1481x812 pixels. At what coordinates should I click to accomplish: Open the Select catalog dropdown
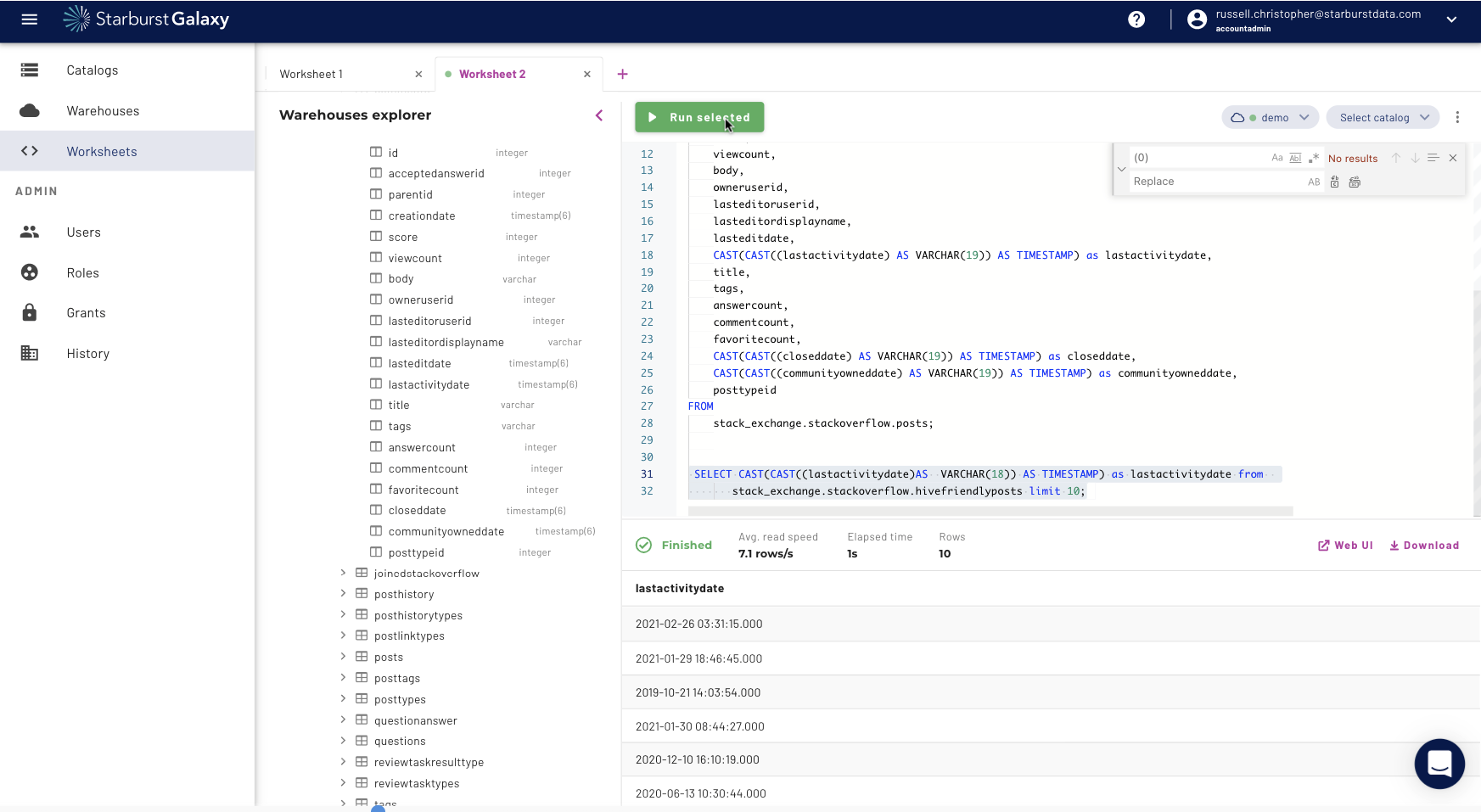pos(1383,118)
